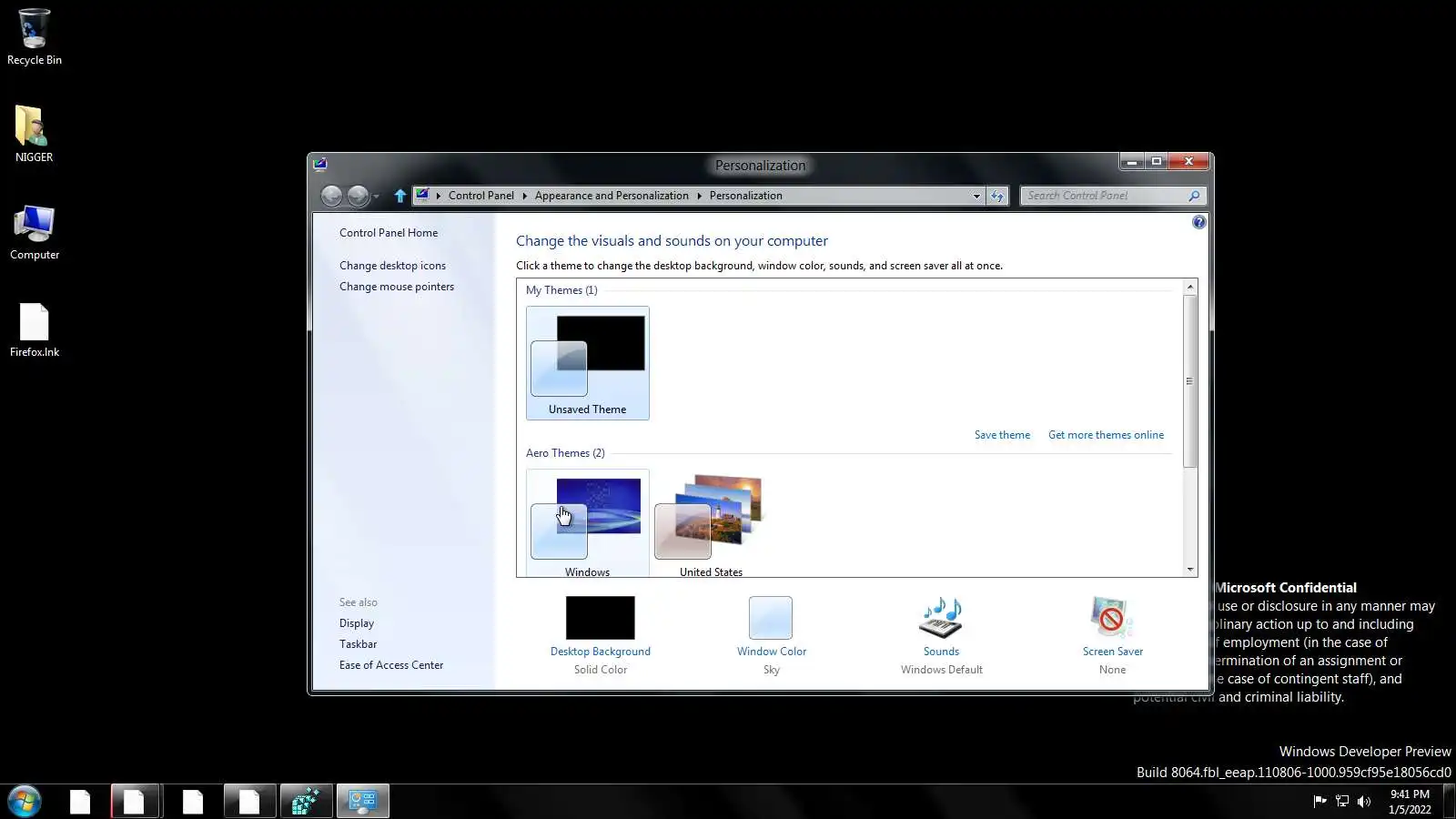The image size is (1456, 819).
Task: Select the Unsaved Theme thumbnail
Action: [x=588, y=363]
